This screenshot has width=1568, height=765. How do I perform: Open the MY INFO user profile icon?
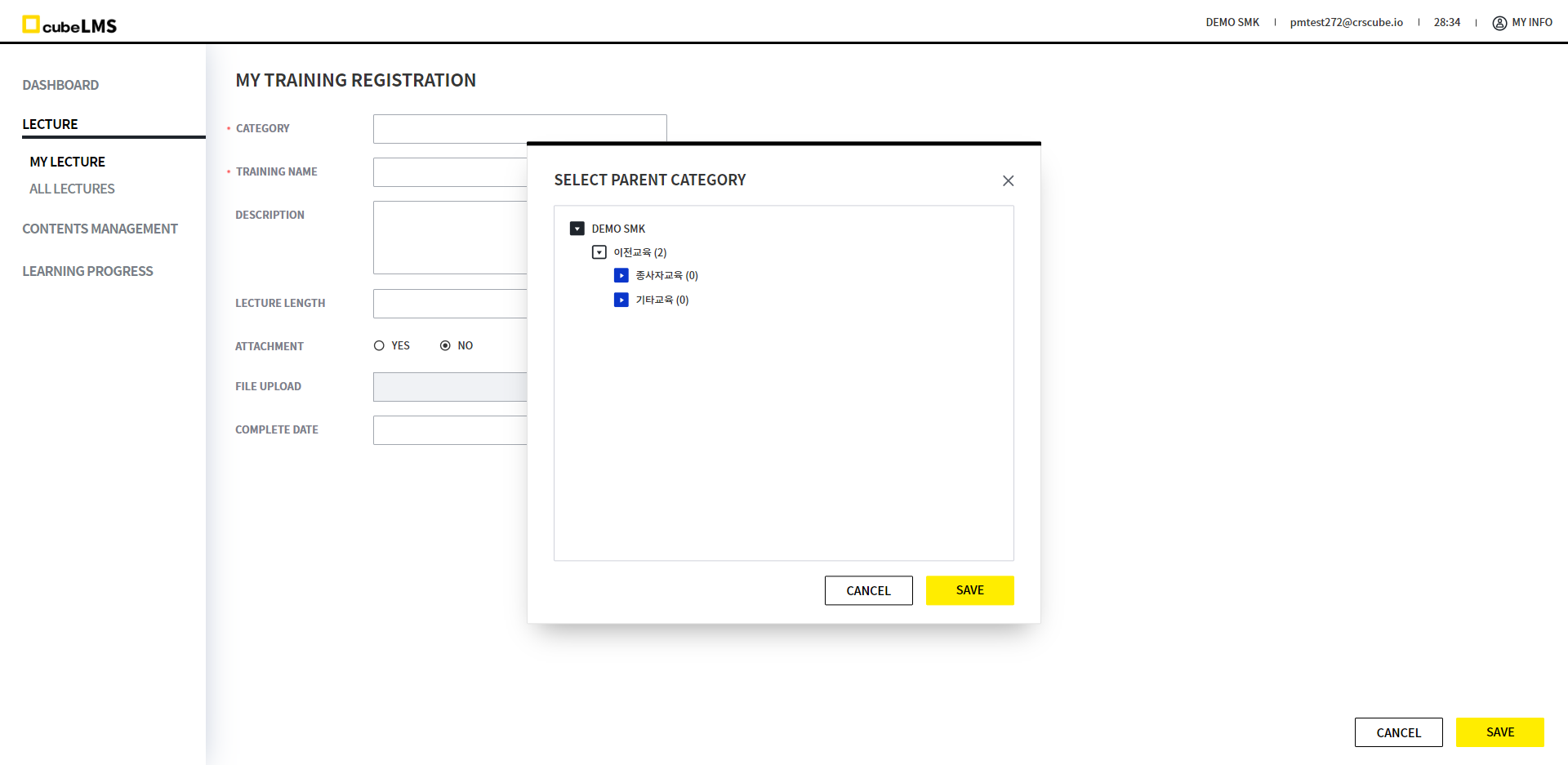pos(1499,23)
